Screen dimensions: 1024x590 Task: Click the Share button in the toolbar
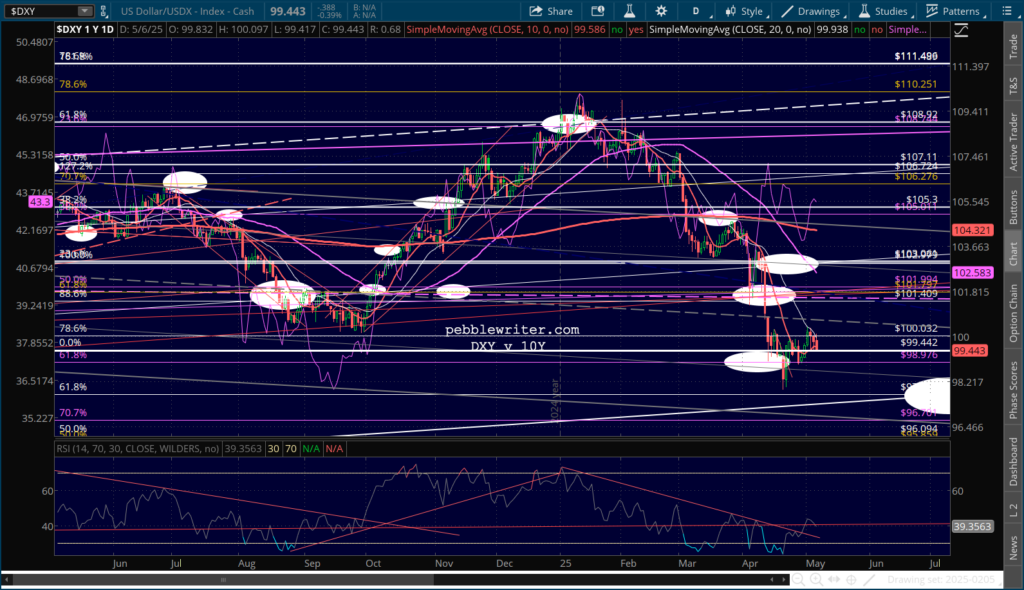click(x=551, y=11)
